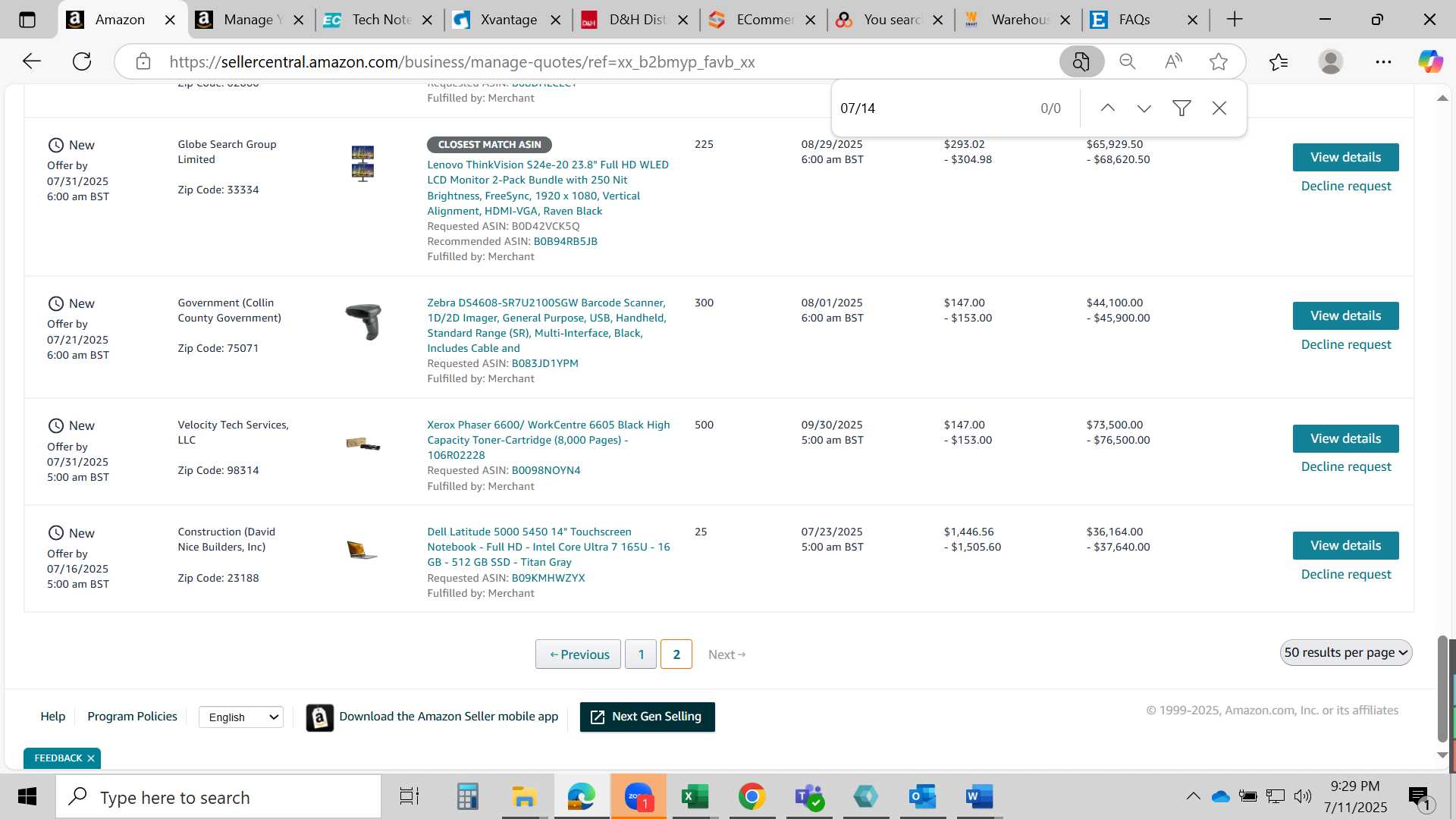Click the Dell Latitude laptop thumbnail
1456x819 pixels.
click(362, 550)
